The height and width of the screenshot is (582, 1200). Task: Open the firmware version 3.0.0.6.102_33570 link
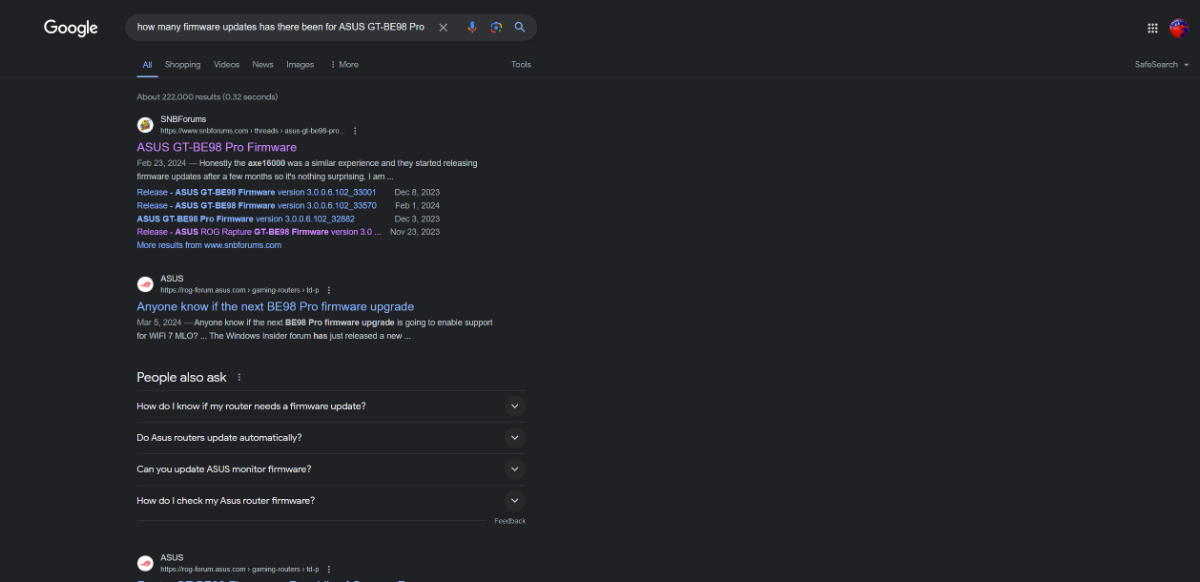pyautogui.click(x=256, y=205)
